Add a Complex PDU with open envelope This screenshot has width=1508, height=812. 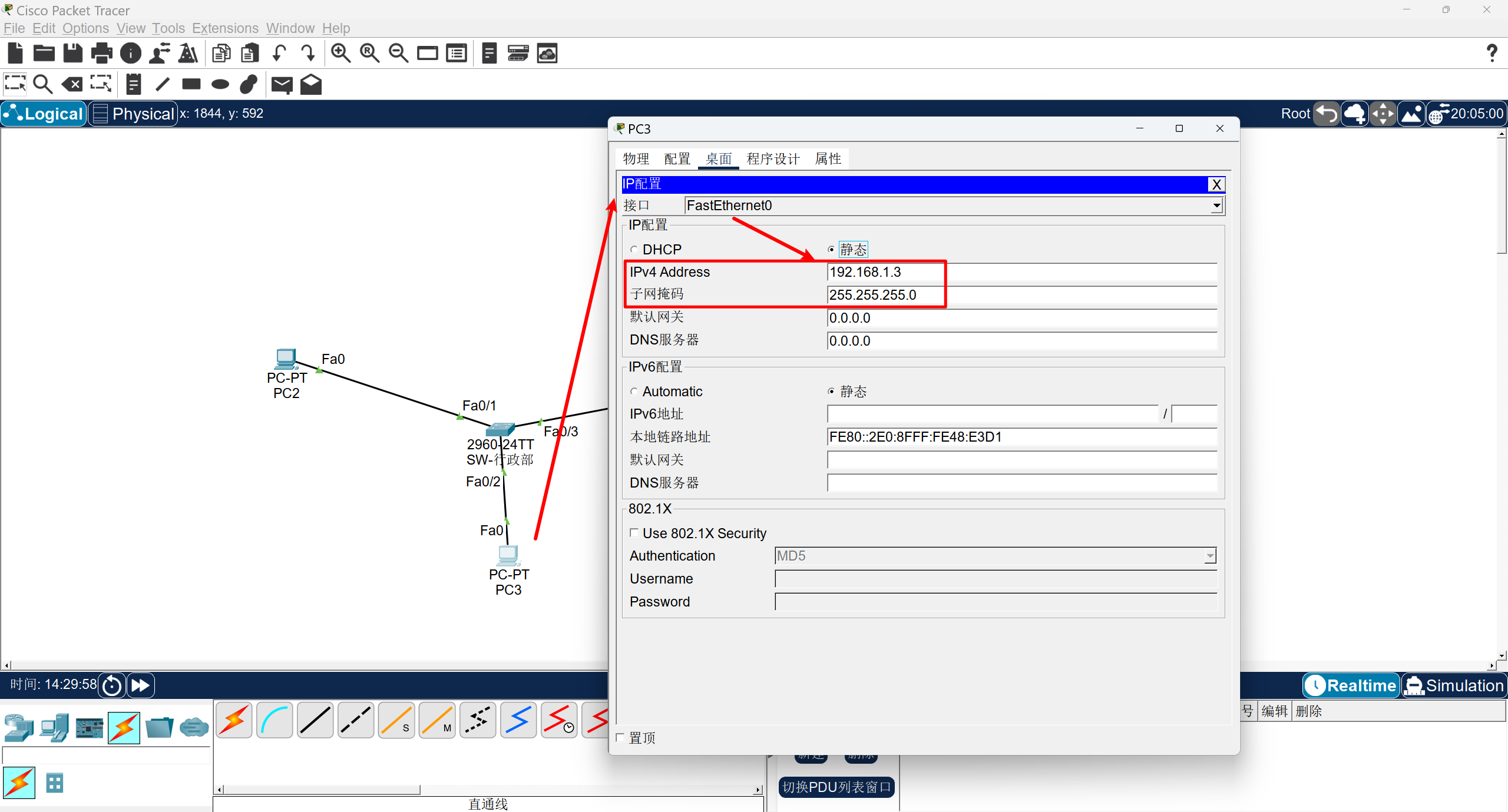tap(311, 84)
